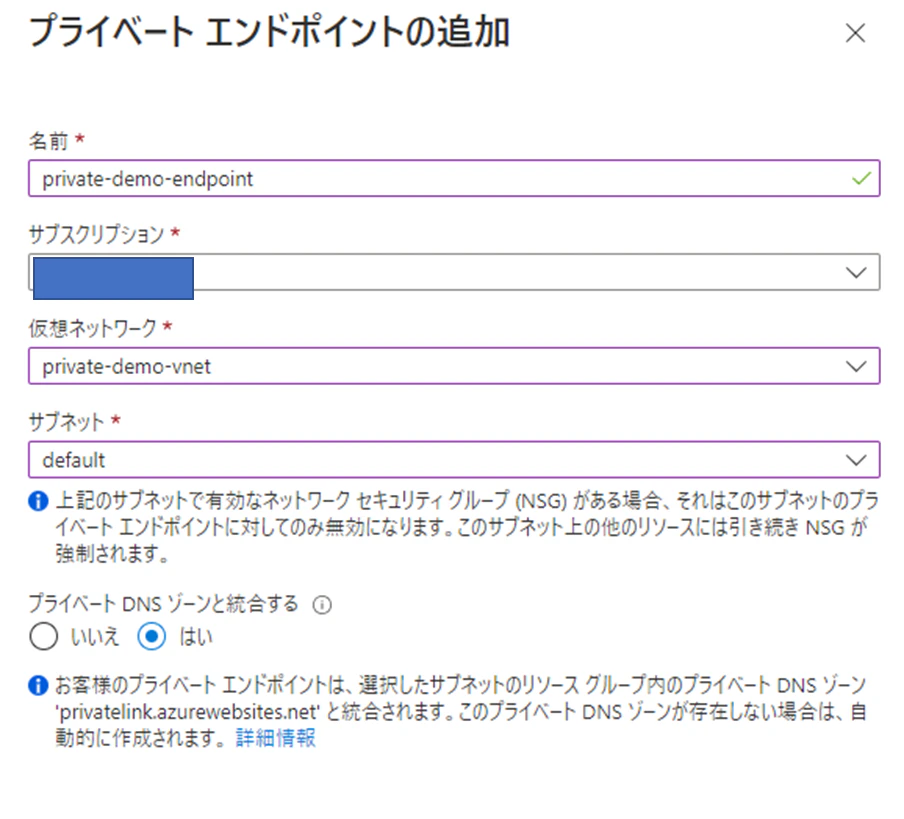This screenshot has width=904, height=819.
Task: Open the 詳細情報 link
Action: click(276, 738)
